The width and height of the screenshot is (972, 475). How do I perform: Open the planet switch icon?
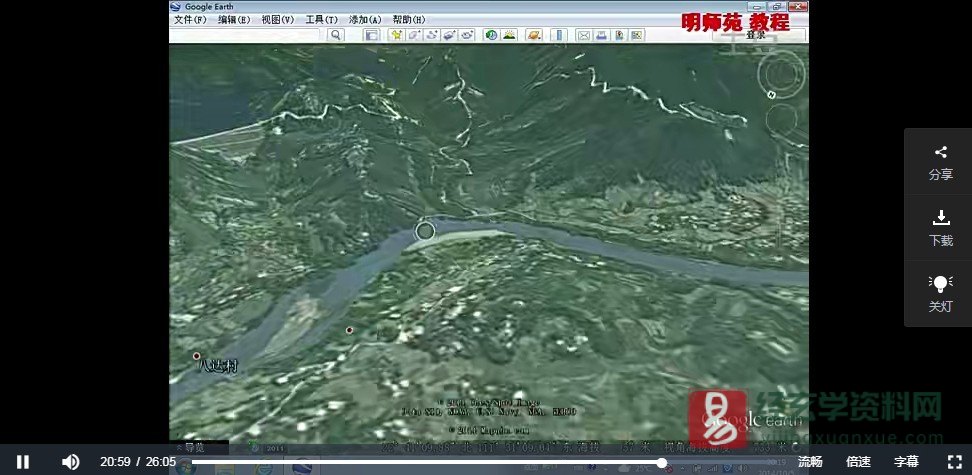pyautogui.click(x=534, y=35)
